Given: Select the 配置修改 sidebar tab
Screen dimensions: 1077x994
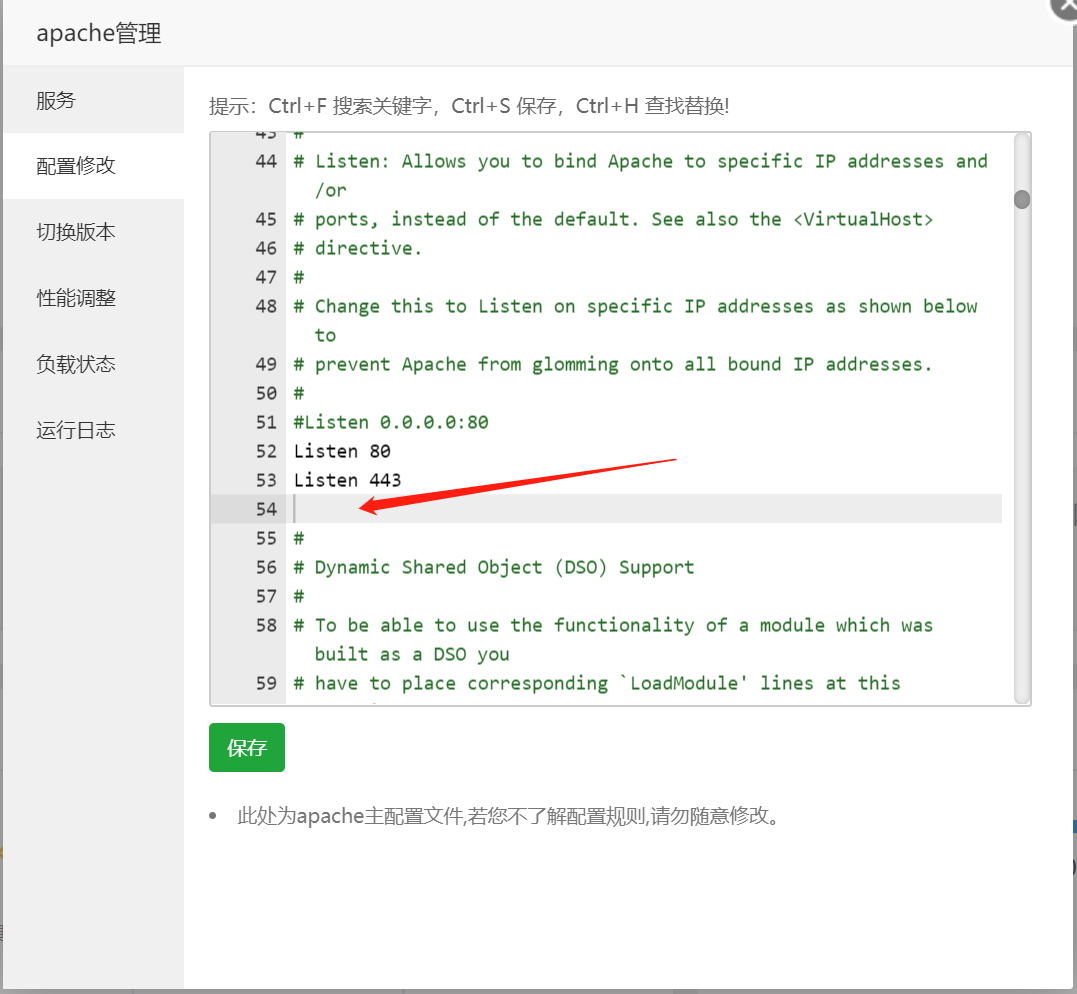Looking at the screenshot, I should click(93, 166).
